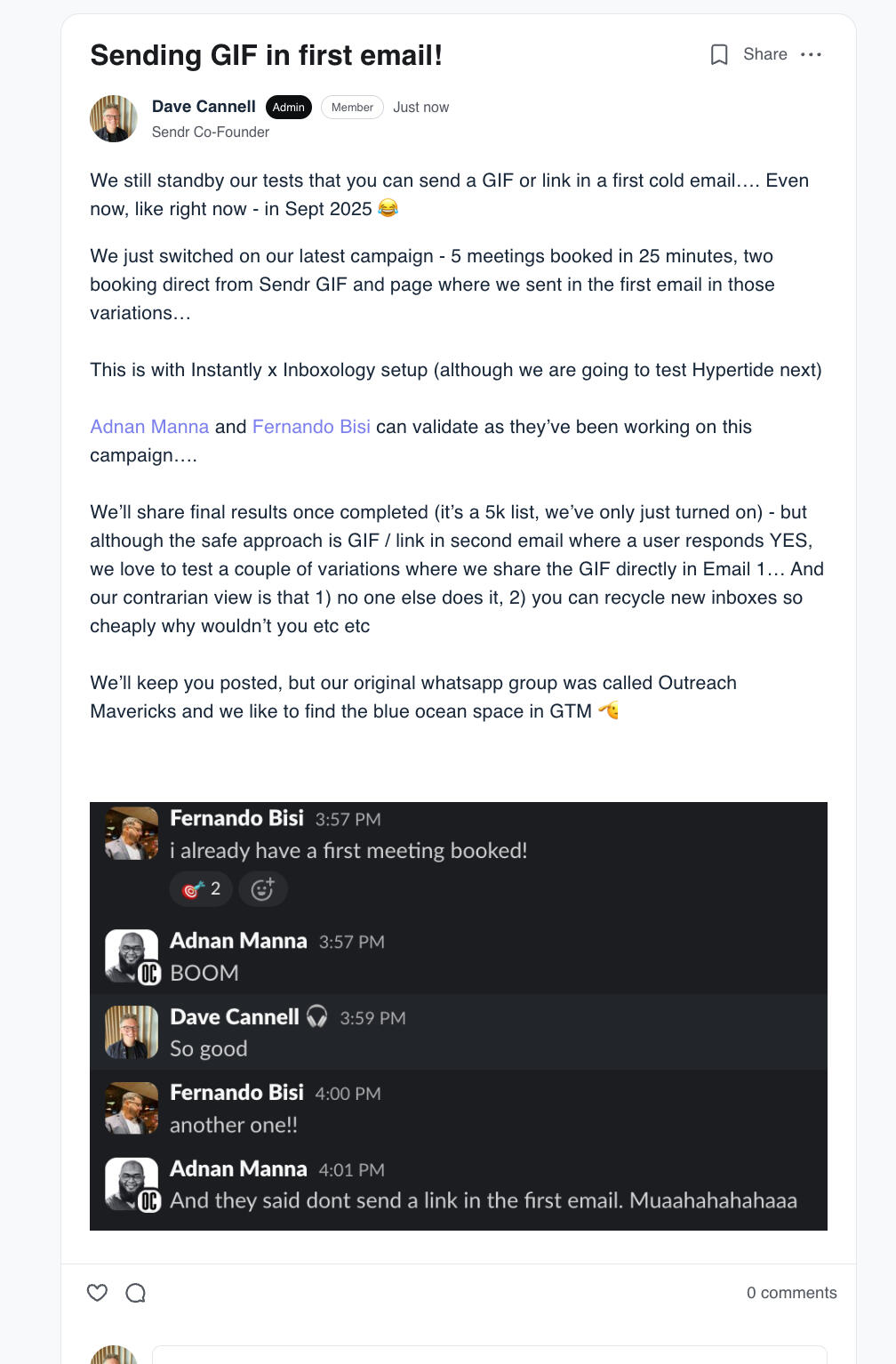
Task: Click the Just now timestamp
Action: (420, 108)
